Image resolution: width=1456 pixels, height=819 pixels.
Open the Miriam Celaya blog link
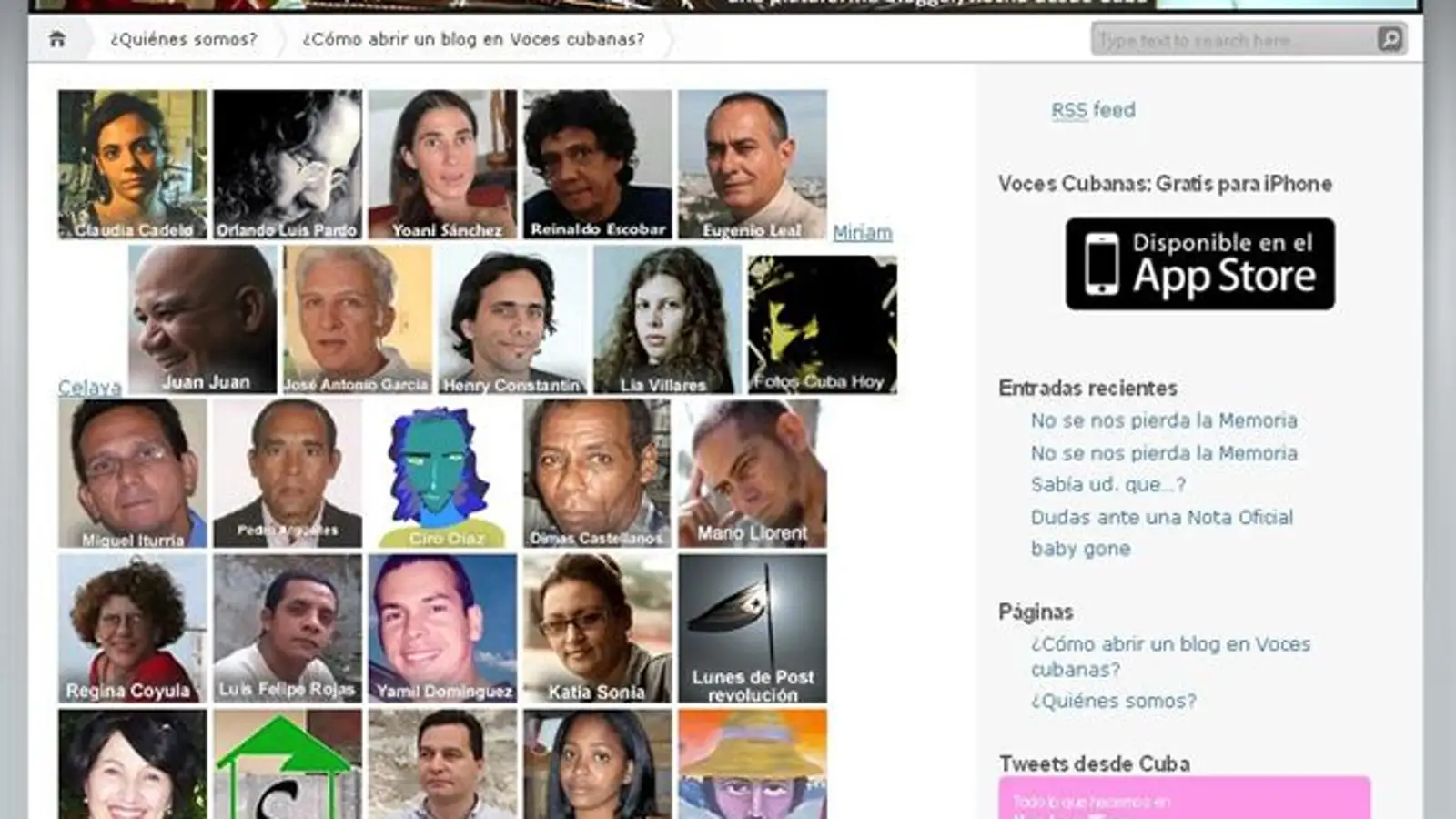pyautogui.click(x=862, y=232)
